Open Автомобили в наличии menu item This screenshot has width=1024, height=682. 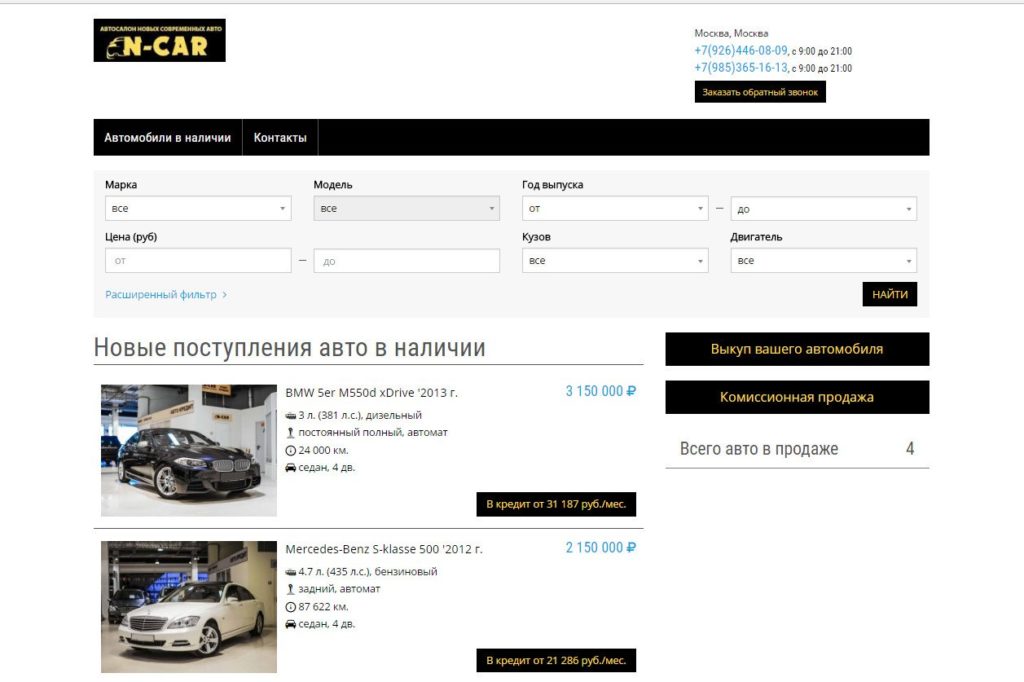(x=168, y=138)
